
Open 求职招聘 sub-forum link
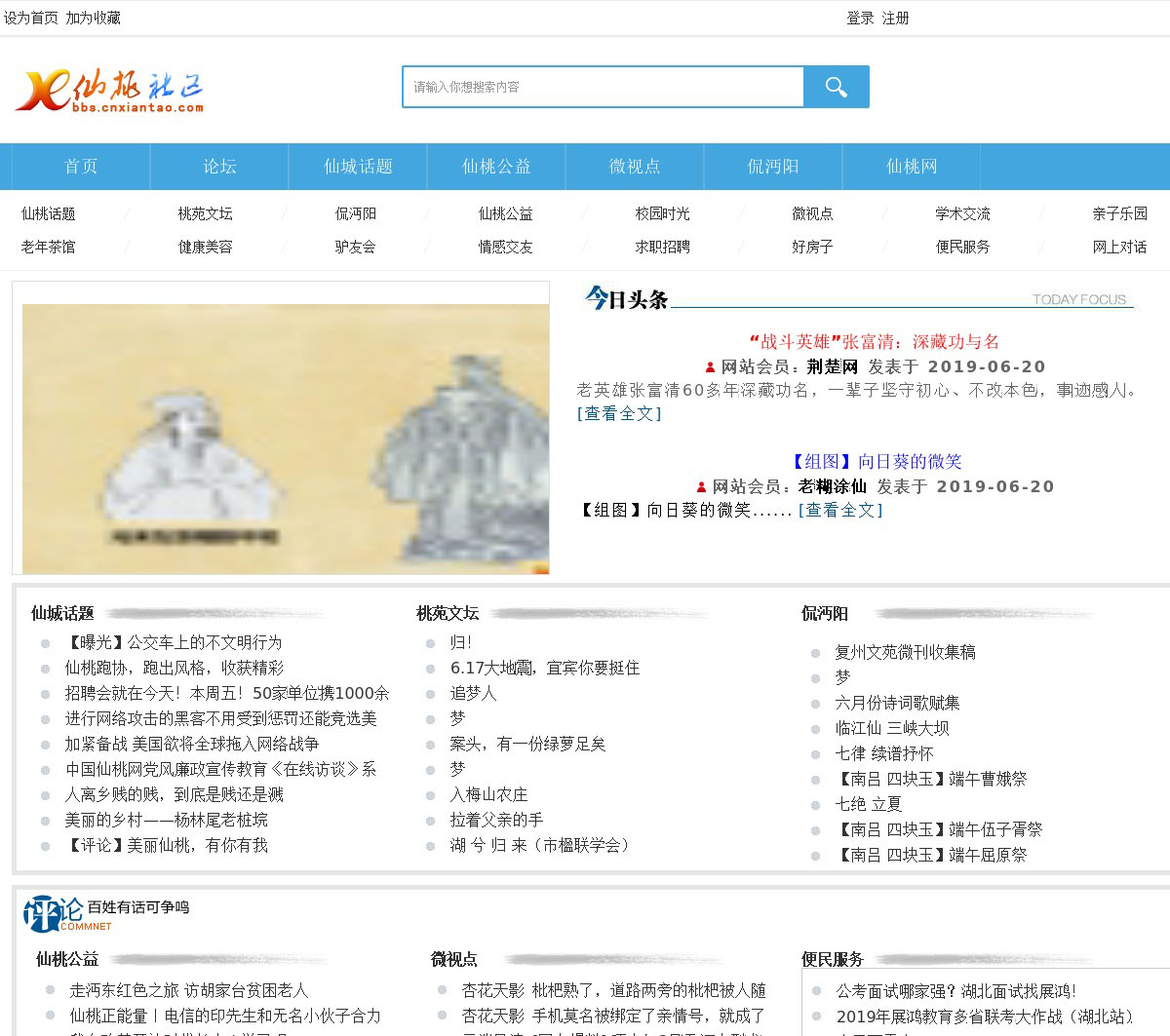(x=663, y=248)
